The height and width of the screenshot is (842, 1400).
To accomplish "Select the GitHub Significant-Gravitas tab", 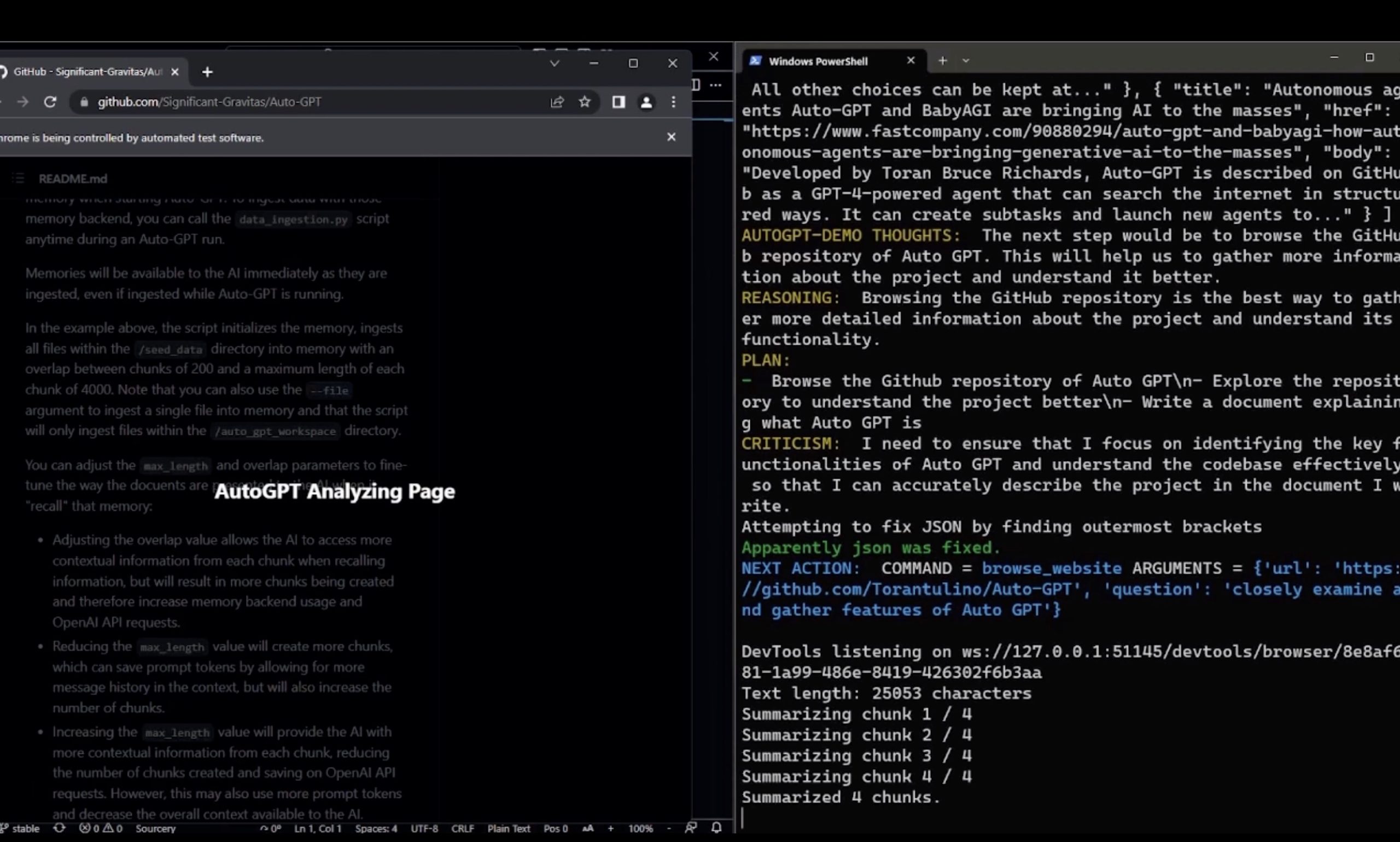I will [88, 72].
